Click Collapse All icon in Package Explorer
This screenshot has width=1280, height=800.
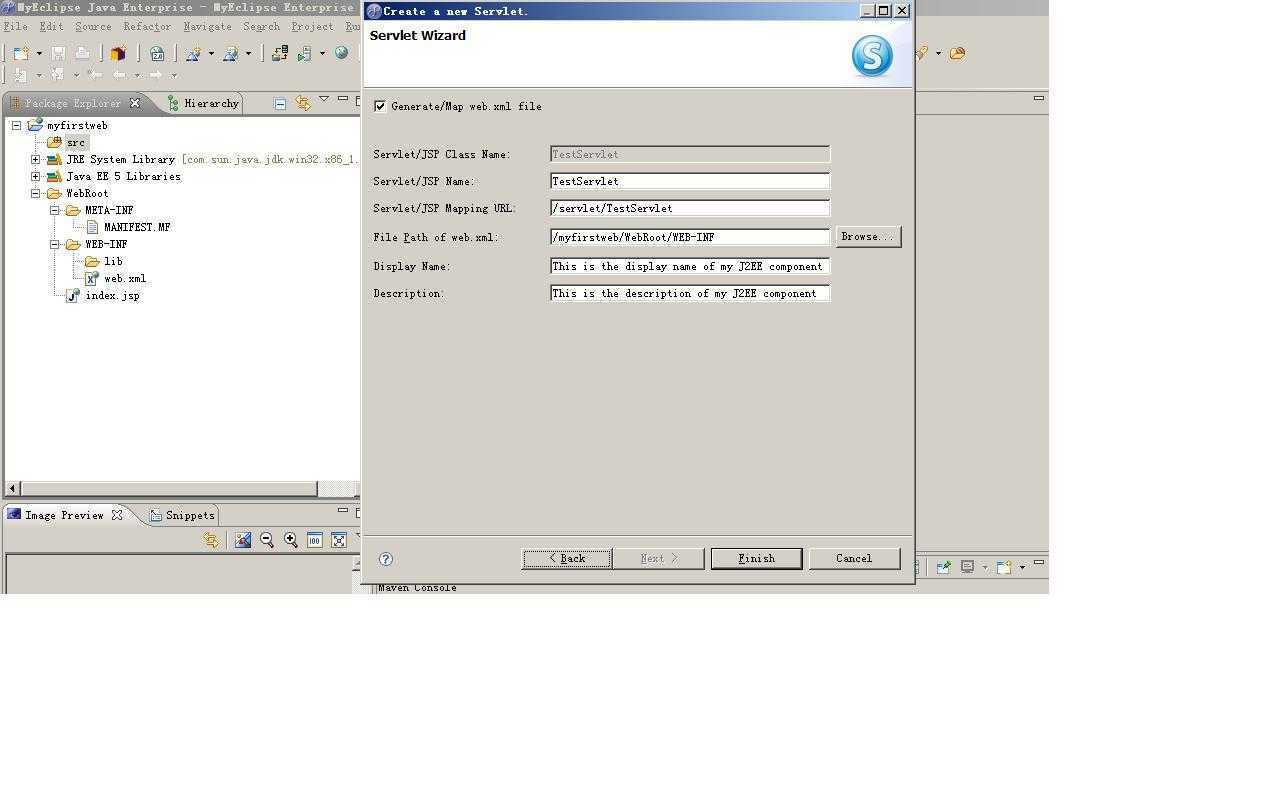(280, 103)
